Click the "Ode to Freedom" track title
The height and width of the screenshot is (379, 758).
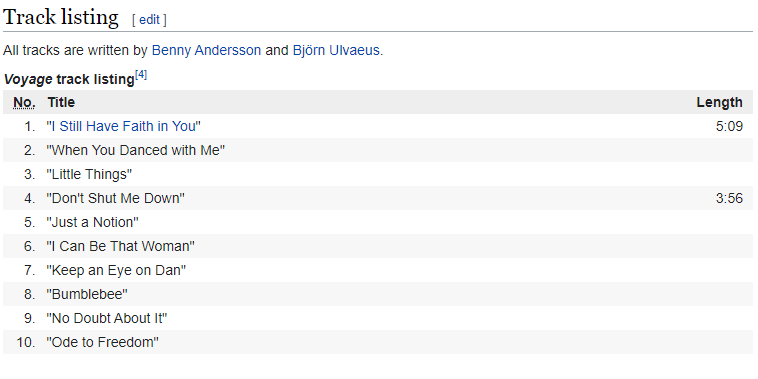click(102, 342)
